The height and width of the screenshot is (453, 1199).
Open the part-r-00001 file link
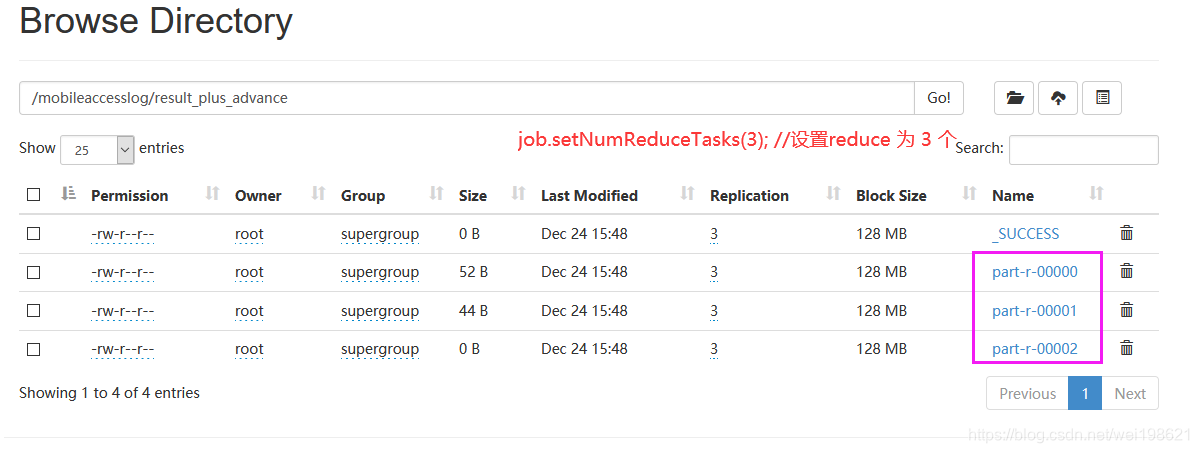click(1035, 311)
